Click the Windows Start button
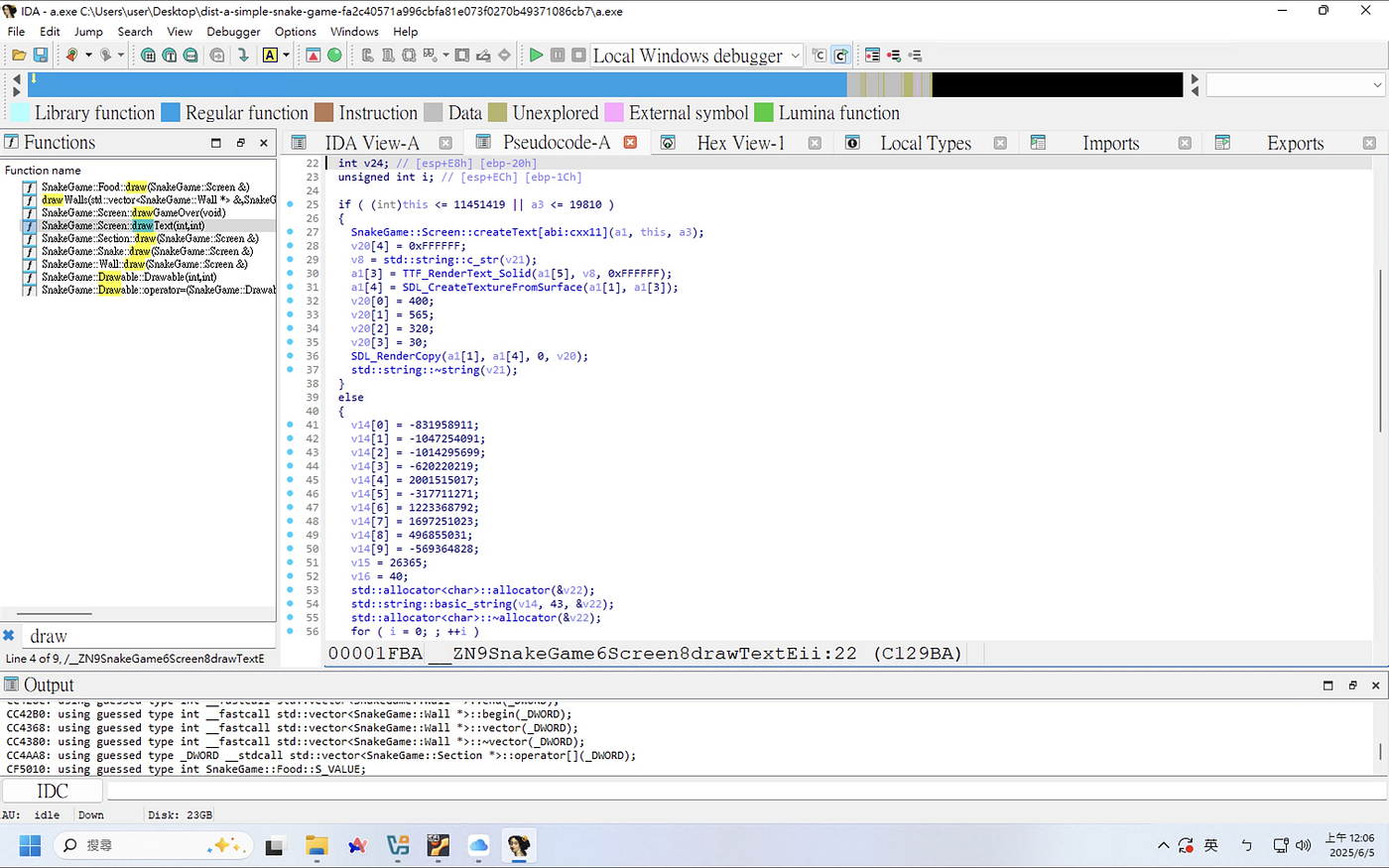Image resolution: width=1389 pixels, height=868 pixels. (x=30, y=845)
